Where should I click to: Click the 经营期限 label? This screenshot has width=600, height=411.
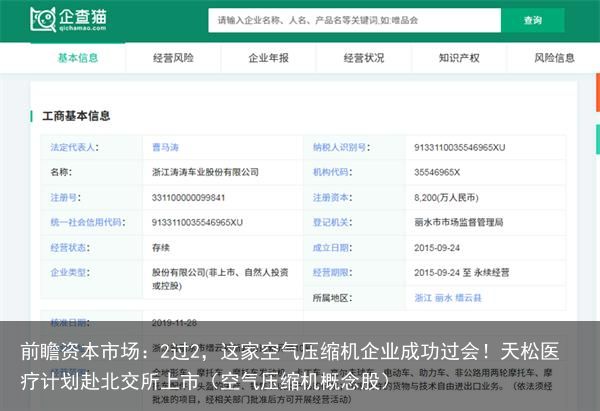[332, 272]
